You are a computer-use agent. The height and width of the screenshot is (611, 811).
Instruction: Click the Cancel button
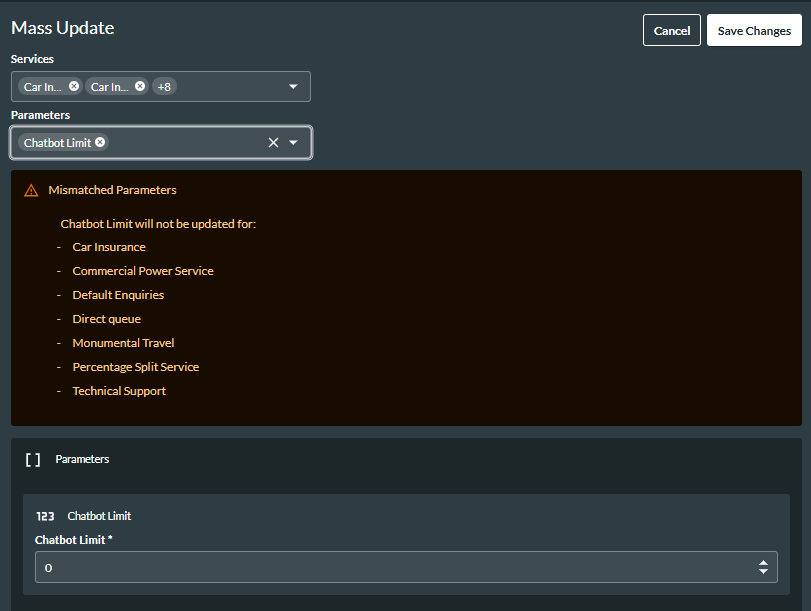(x=671, y=31)
